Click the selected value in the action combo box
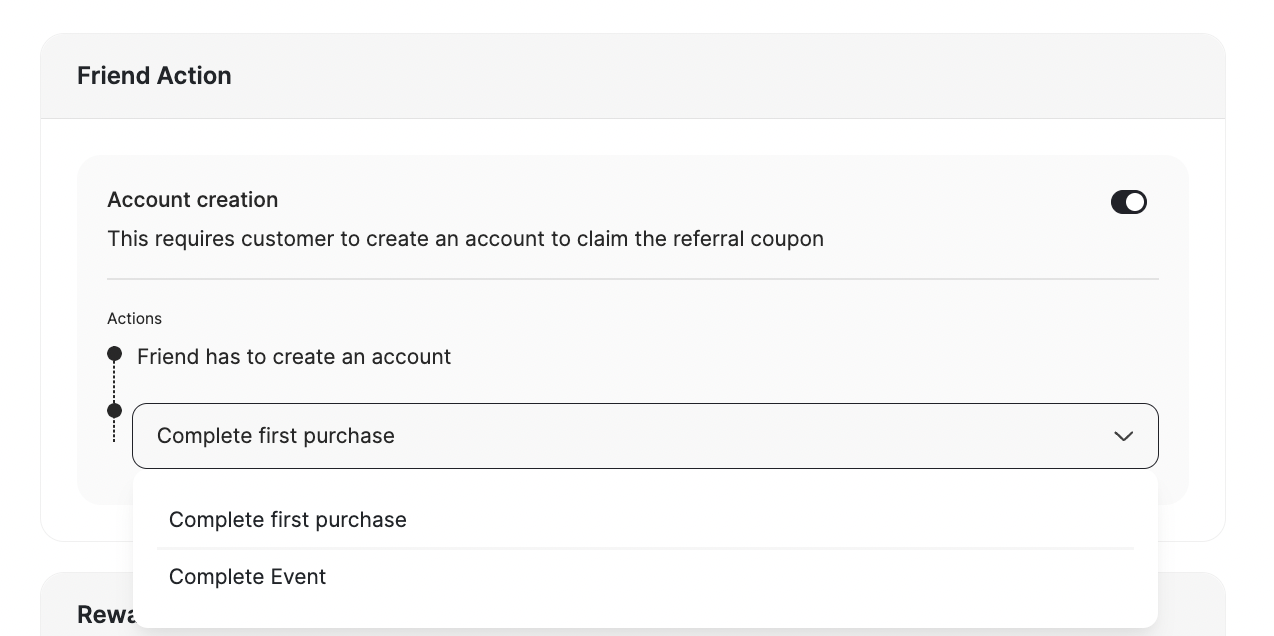The height and width of the screenshot is (636, 1274). pos(276,436)
